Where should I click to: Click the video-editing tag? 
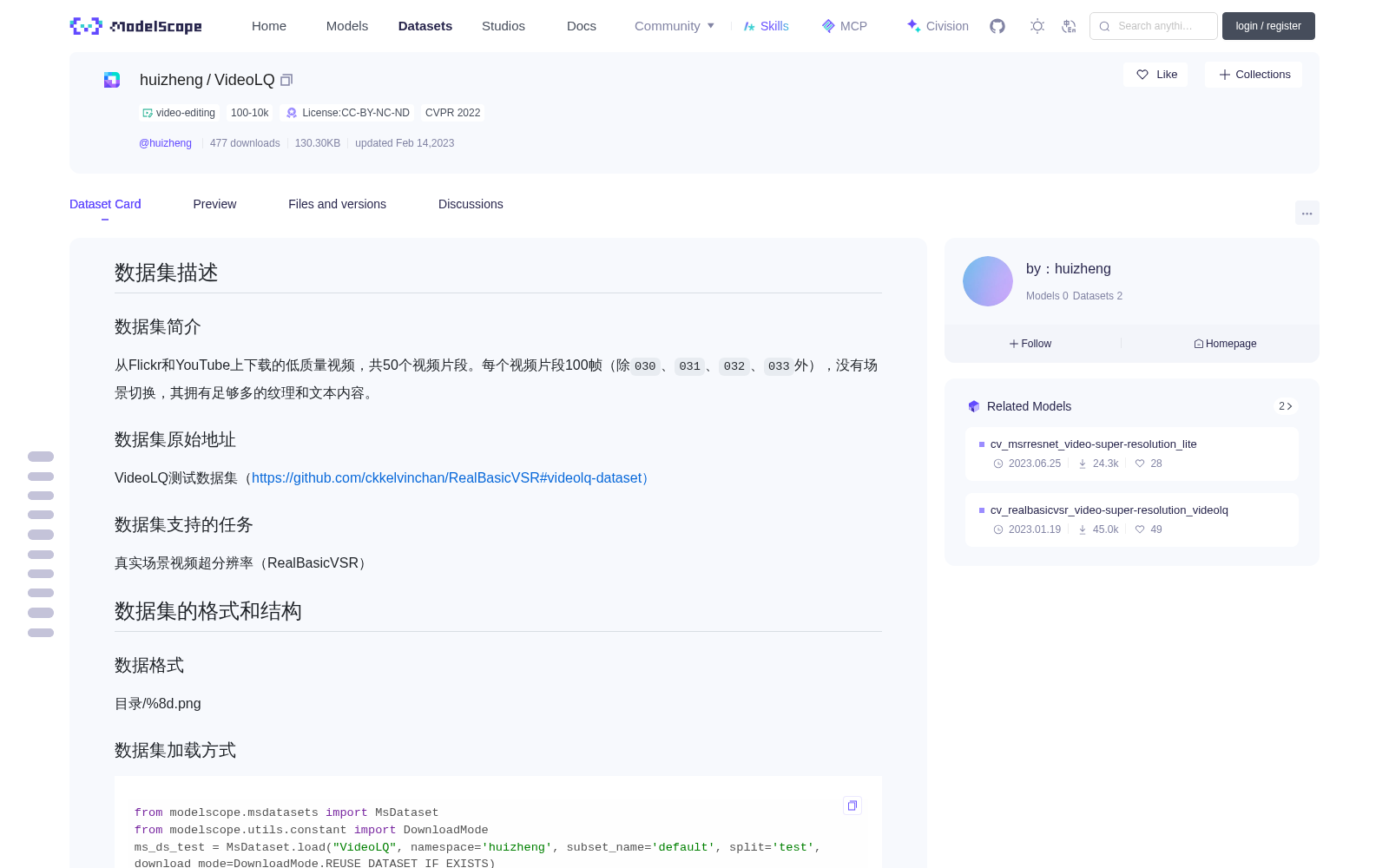coord(179,113)
